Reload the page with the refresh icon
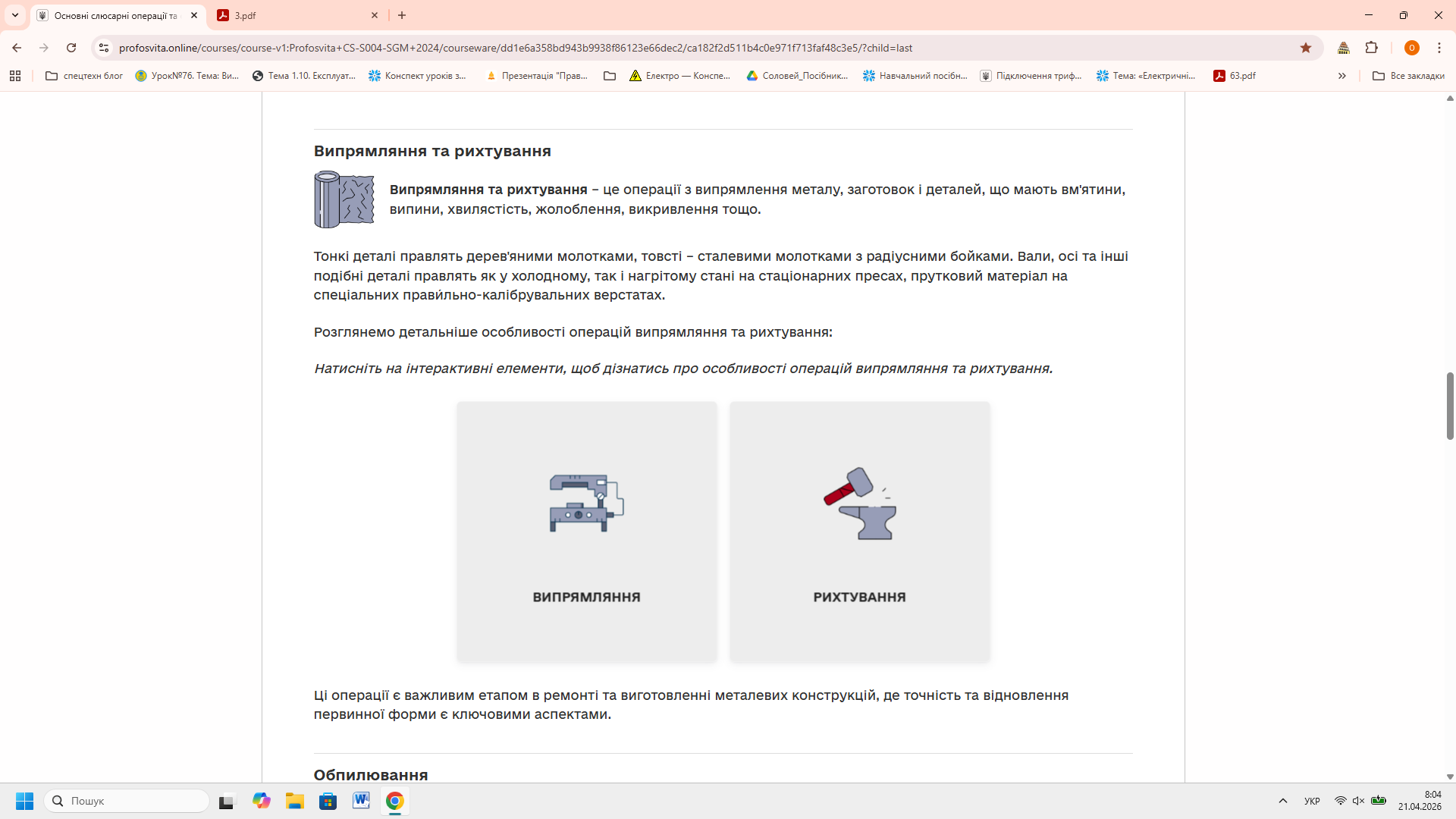This screenshot has width=1456, height=819. [x=71, y=48]
